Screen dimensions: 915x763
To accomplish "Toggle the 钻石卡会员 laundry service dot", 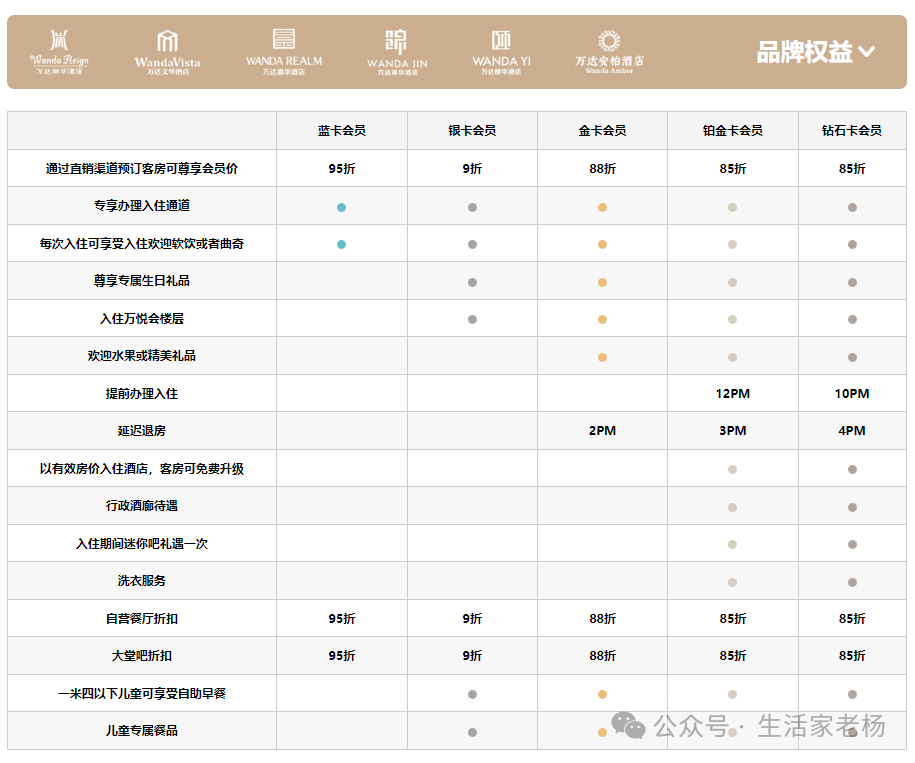I will [x=850, y=580].
